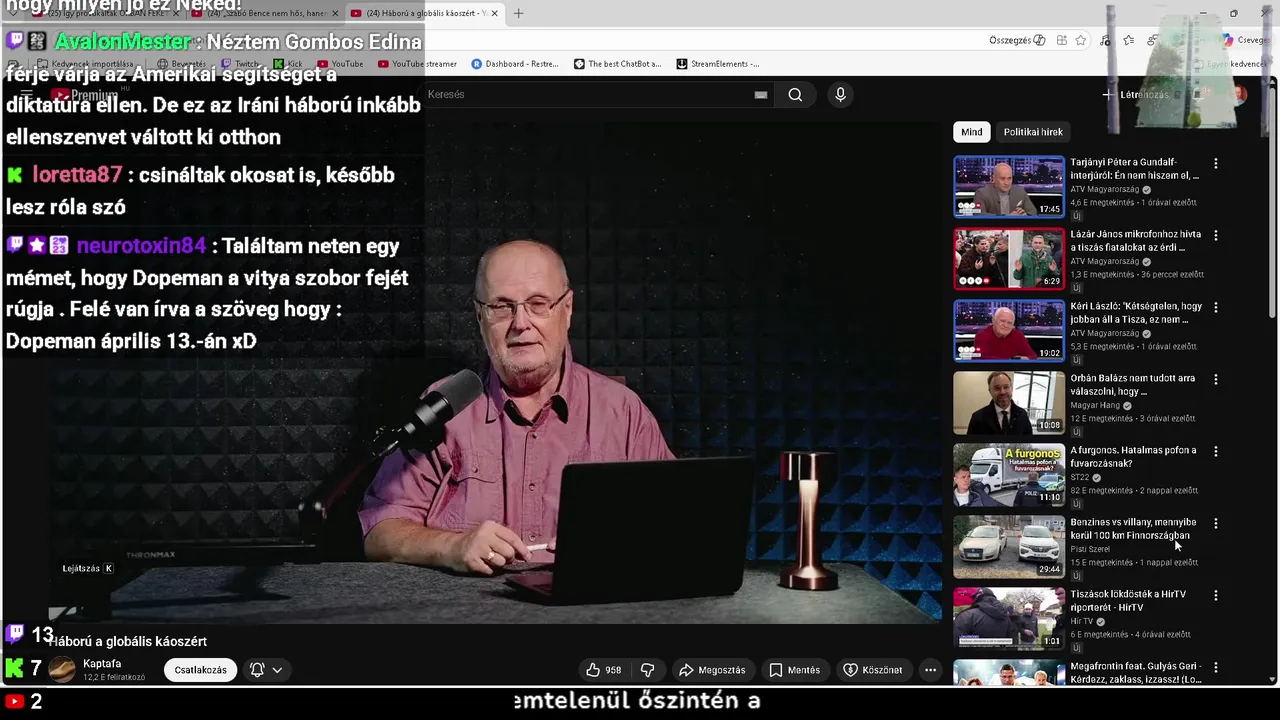1280x720 pixels.
Task: Open Kaptafa channel name link
Action: pyautogui.click(x=102, y=664)
